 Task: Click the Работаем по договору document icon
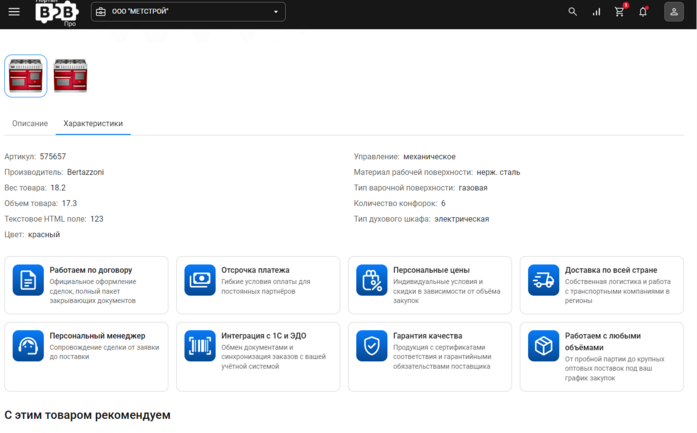28,280
